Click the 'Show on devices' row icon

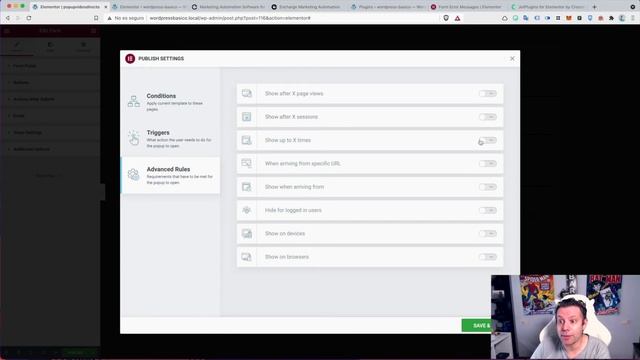pyautogui.click(x=247, y=233)
